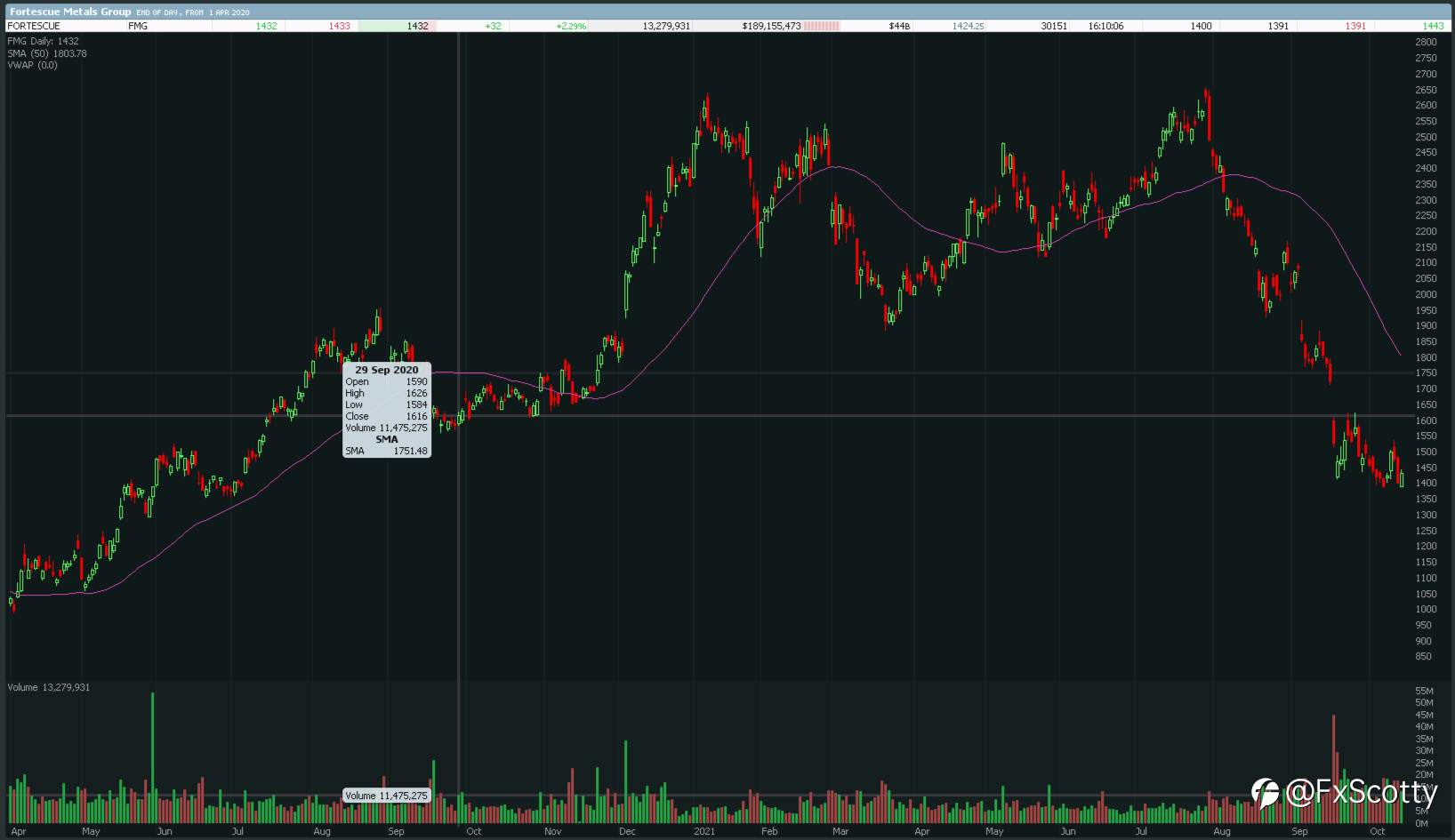Select the 1424.25 value in the quote row
This screenshot has height=840, width=1455.
968,26
